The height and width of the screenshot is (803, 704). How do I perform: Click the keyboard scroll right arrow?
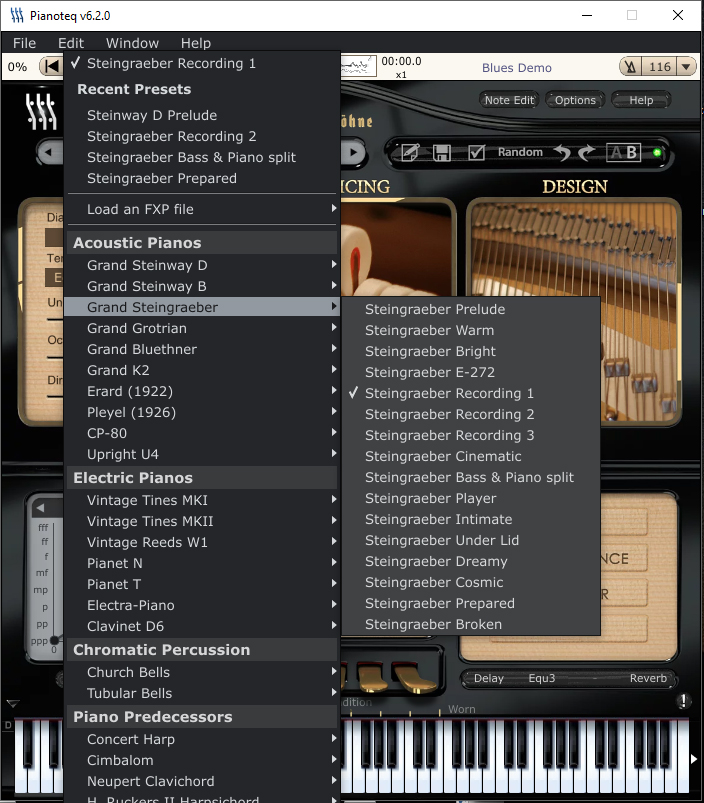(x=694, y=759)
